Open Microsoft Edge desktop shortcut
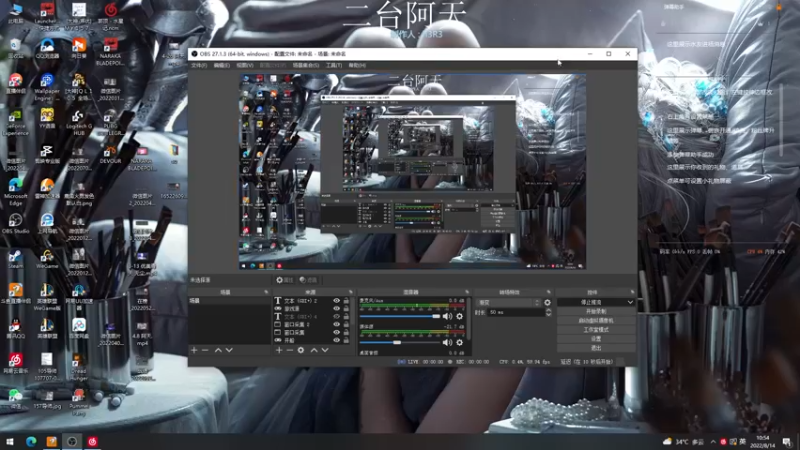Image resolution: width=800 pixels, height=450 pixels. 15,191
